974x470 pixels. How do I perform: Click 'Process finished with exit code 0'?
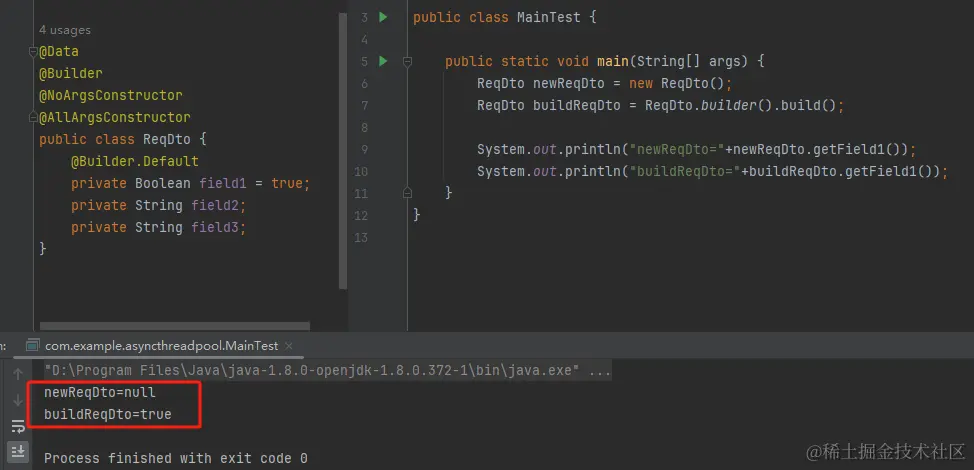tap(176, 459)
